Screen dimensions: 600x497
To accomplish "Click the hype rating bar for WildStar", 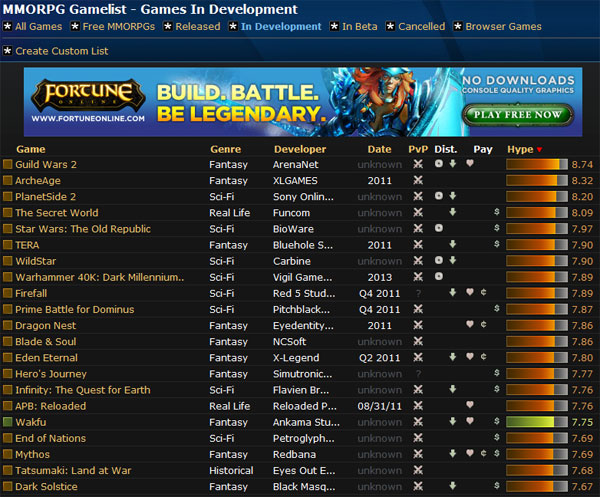I will [x=536, y=261].
